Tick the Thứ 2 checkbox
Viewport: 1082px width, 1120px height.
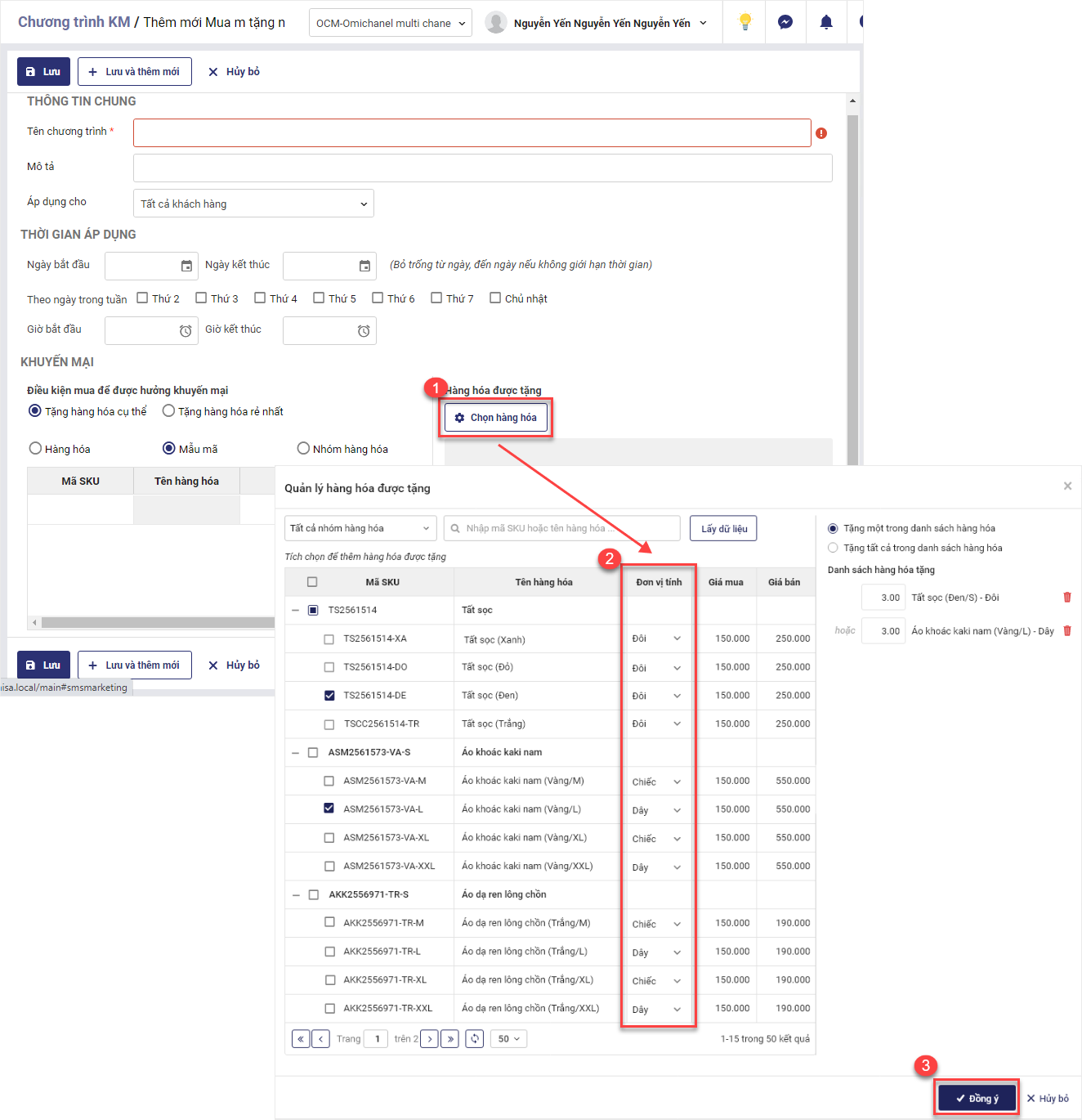tap(142, 298)
